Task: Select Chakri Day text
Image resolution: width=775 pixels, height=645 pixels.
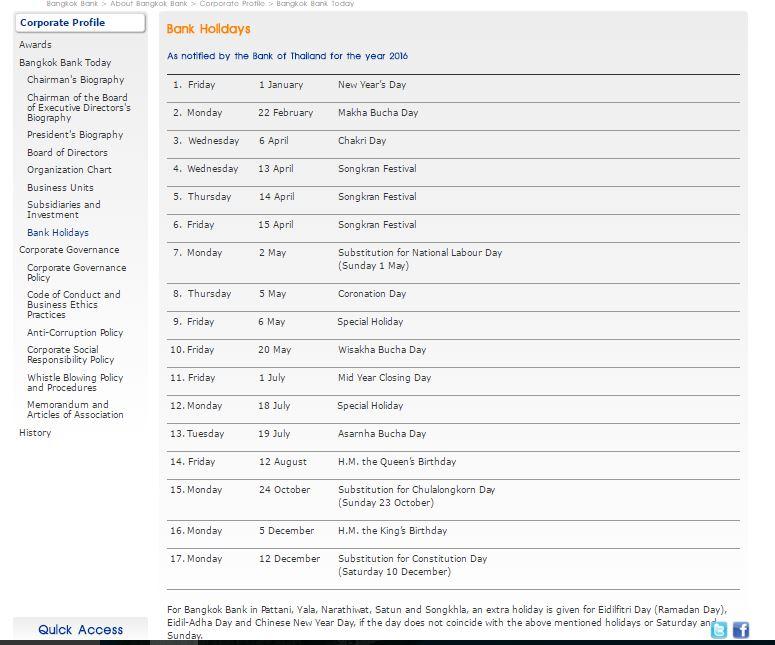Action: pos(362,141)
